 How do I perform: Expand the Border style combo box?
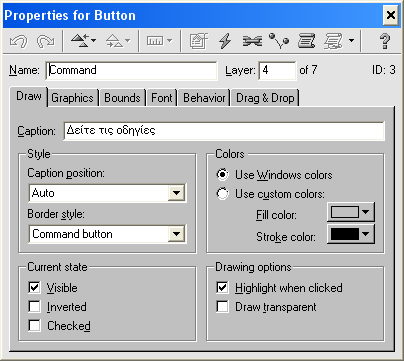click(176, 234)
